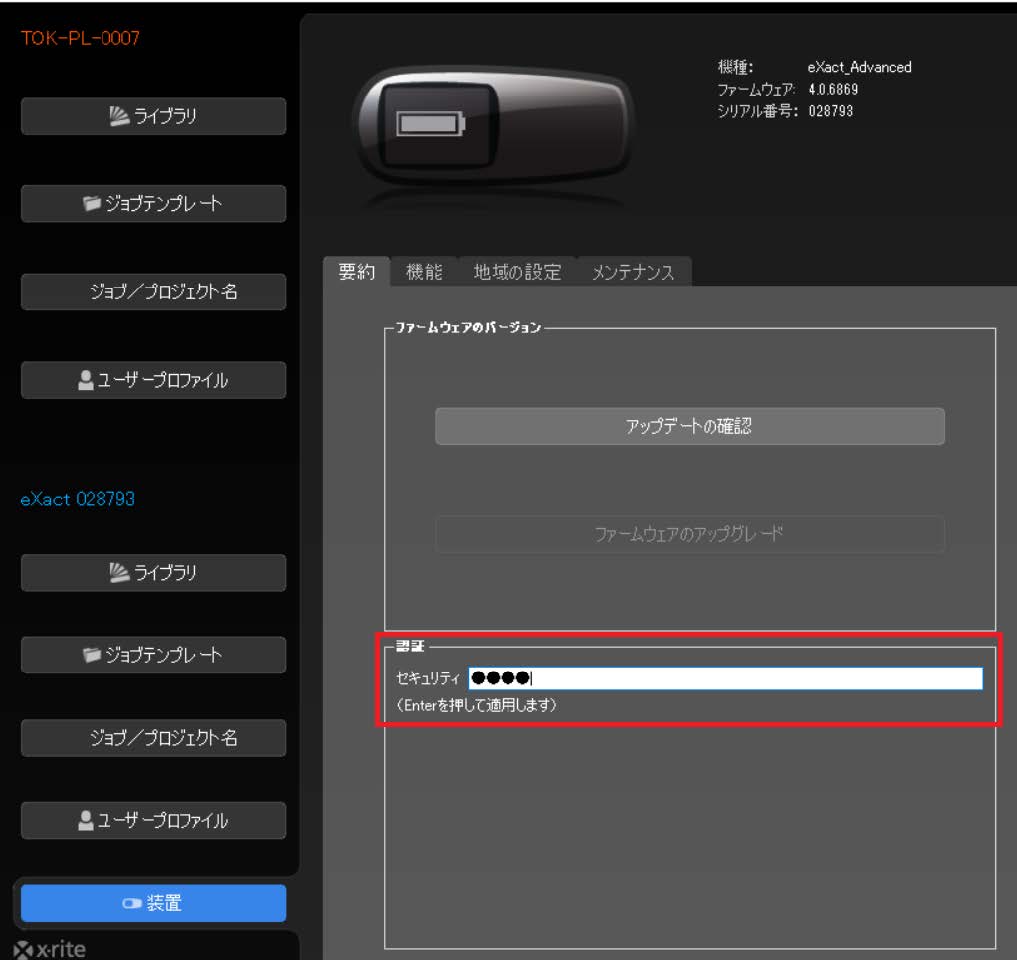This screenshot has width=1017, height=960.
Task: Open ユーザープロファイル under eXact 028793
Action: pyautogui.click(x=153, y=821)
